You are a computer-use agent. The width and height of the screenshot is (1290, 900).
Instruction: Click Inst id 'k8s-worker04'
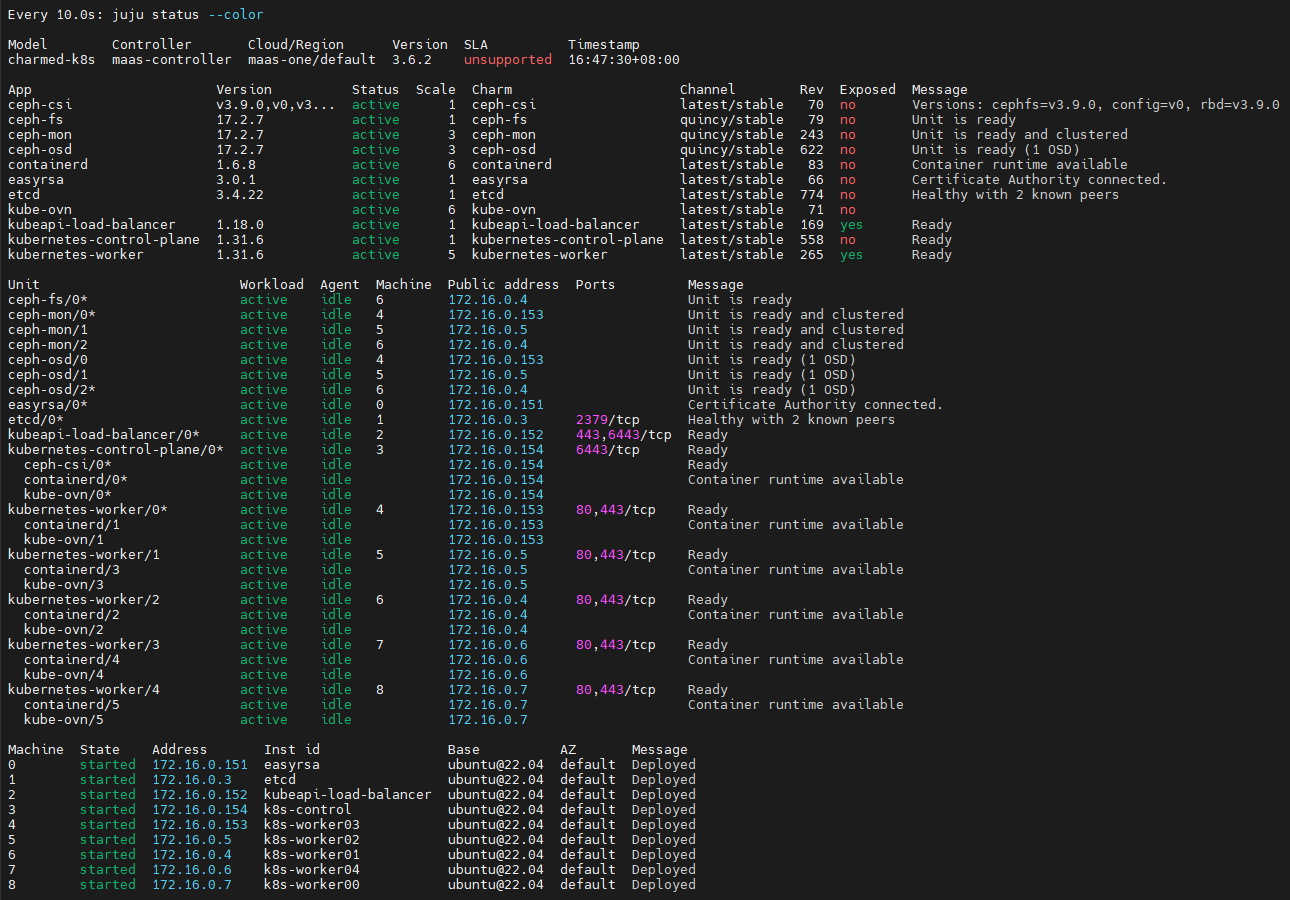point(312,870)
